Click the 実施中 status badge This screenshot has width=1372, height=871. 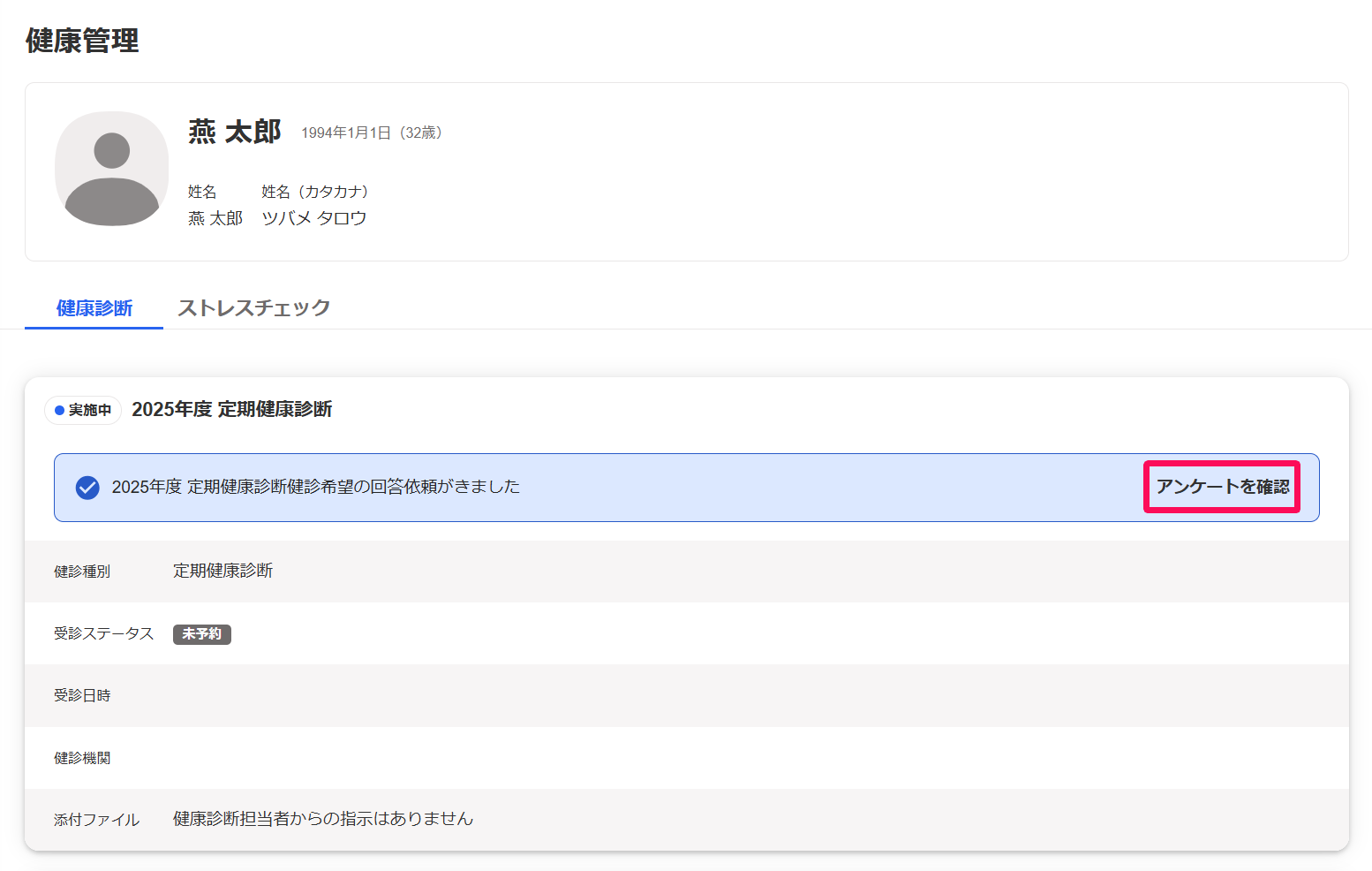[x=83, y=410]
